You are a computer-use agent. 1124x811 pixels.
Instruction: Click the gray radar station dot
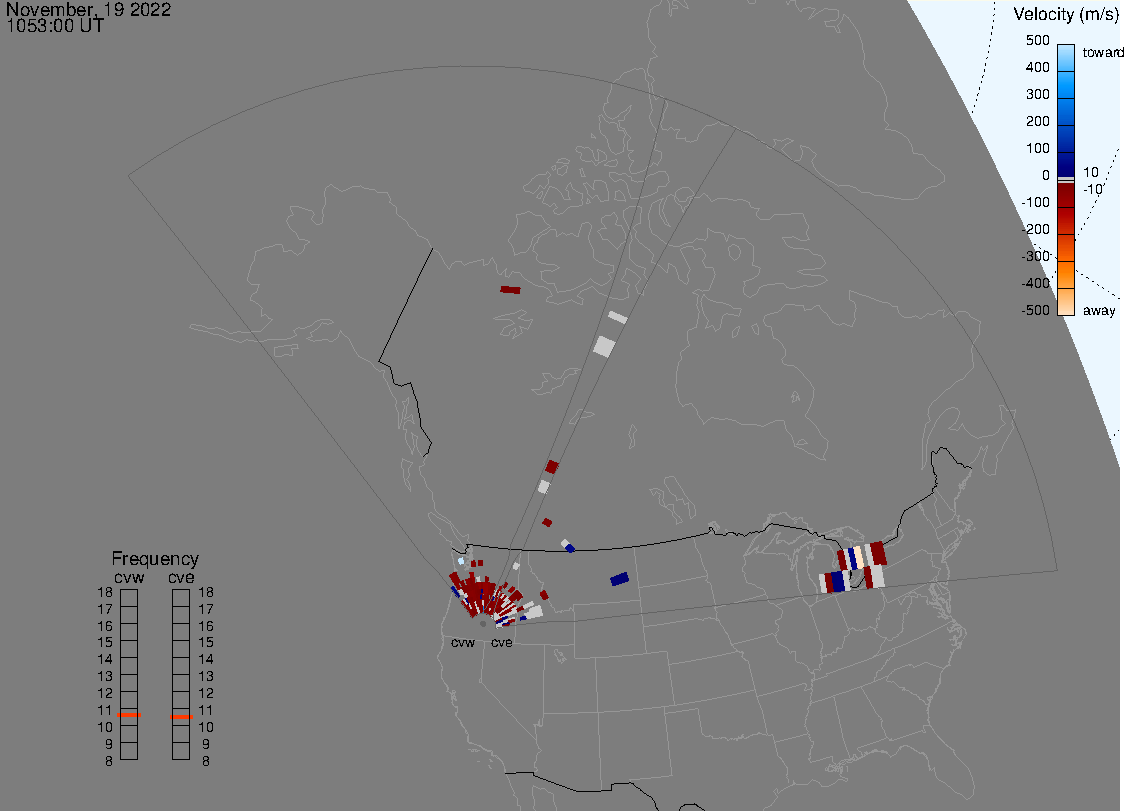click(x=483, y=623)
